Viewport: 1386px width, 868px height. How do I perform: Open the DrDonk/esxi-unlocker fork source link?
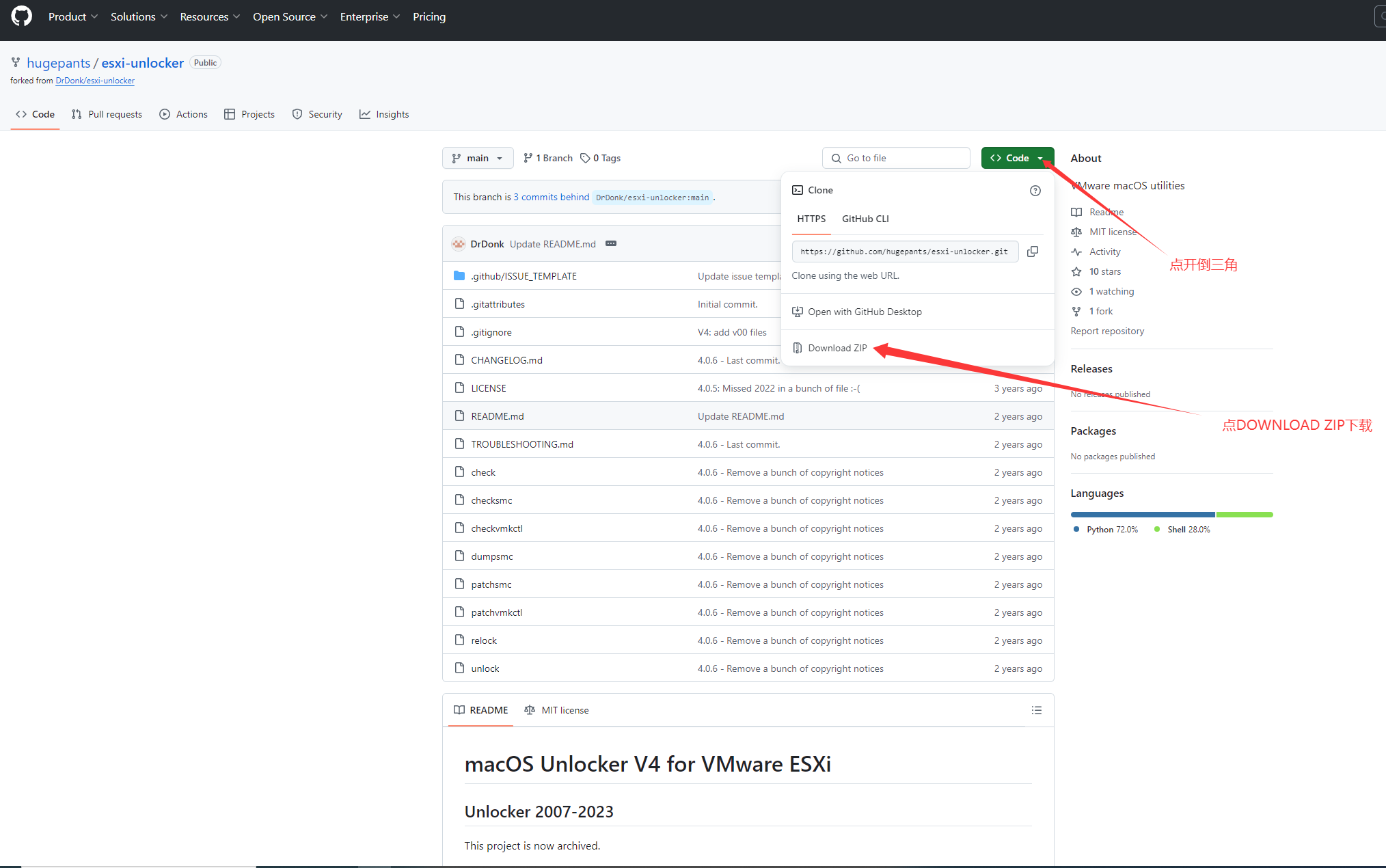click(95, 81)
